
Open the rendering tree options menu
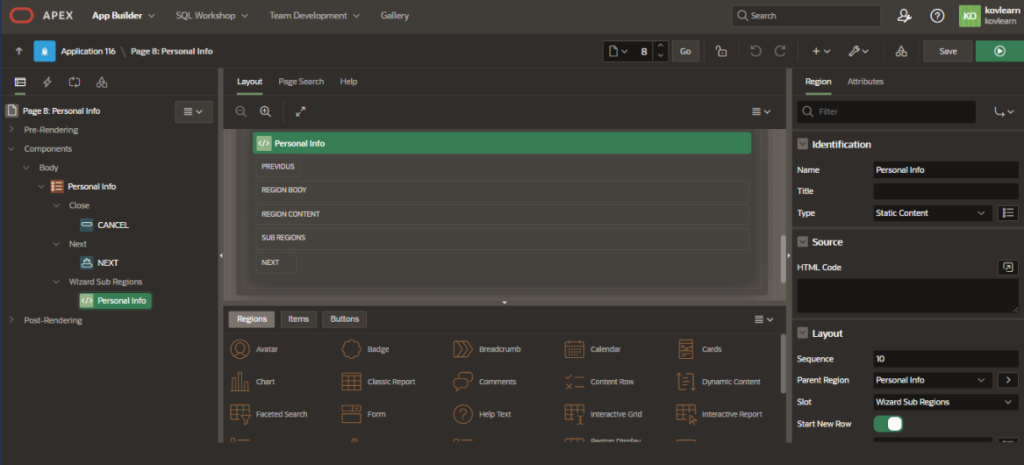coord(193,112)
